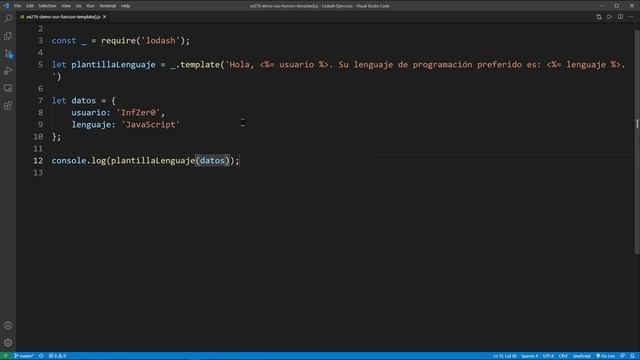This screenshot has height=360, width=640.
Task: Run the code with the play icon
Action: click(609, 17)
